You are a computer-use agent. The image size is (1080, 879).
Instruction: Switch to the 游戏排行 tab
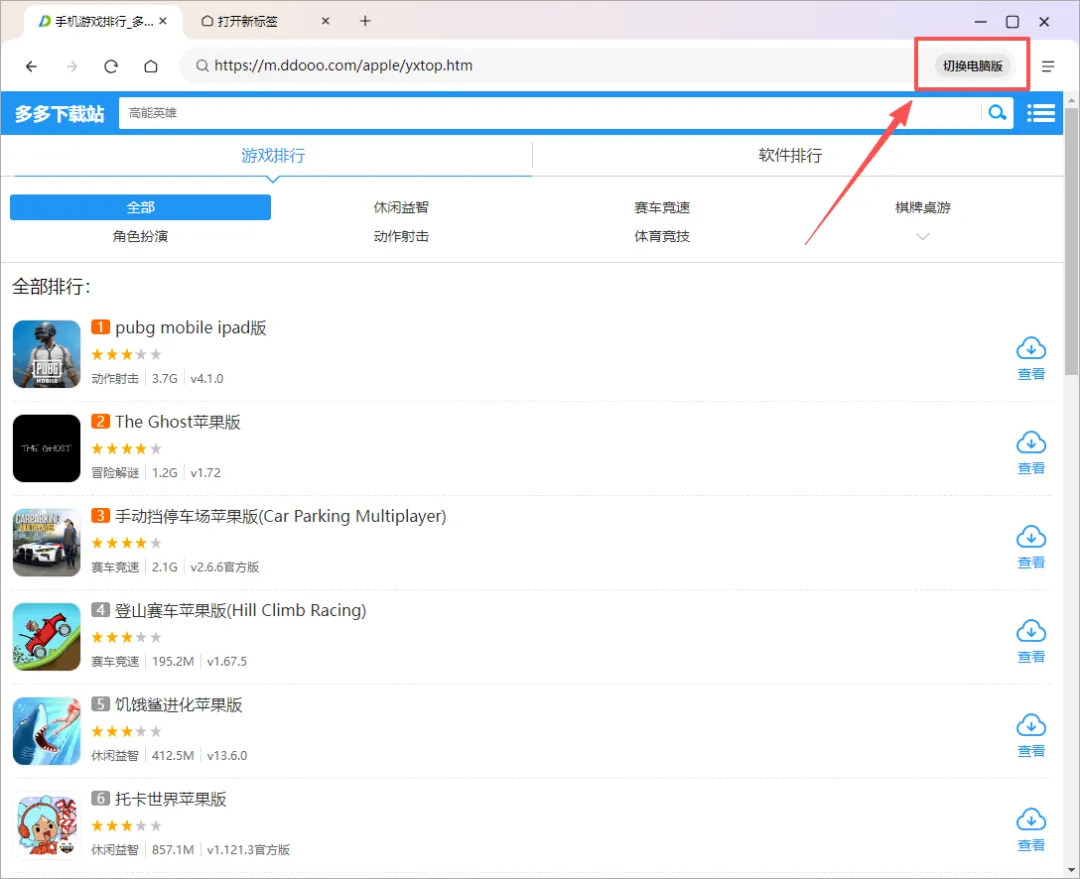(x=273, y=156)
